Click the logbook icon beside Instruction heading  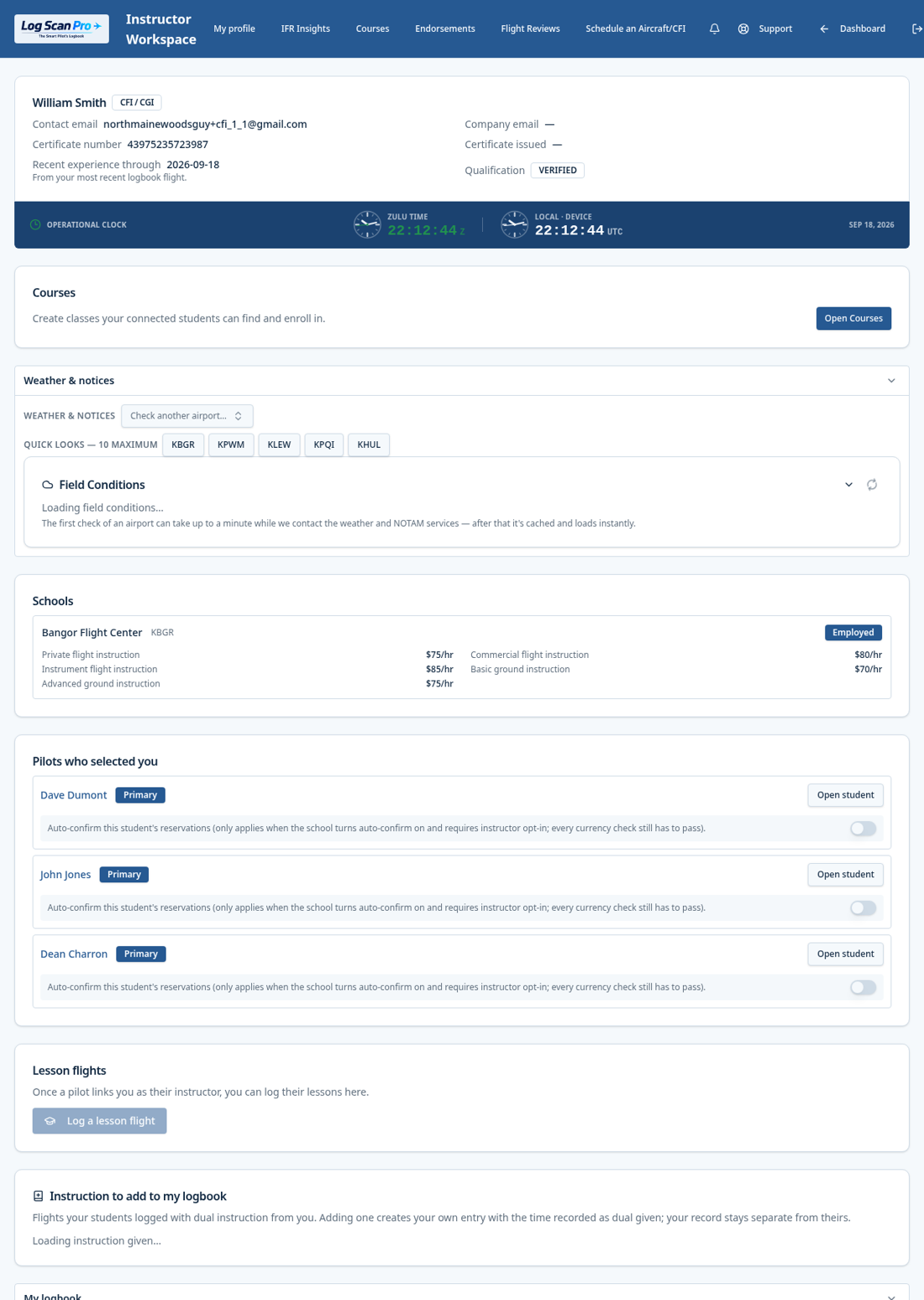tap(38, 1196)
